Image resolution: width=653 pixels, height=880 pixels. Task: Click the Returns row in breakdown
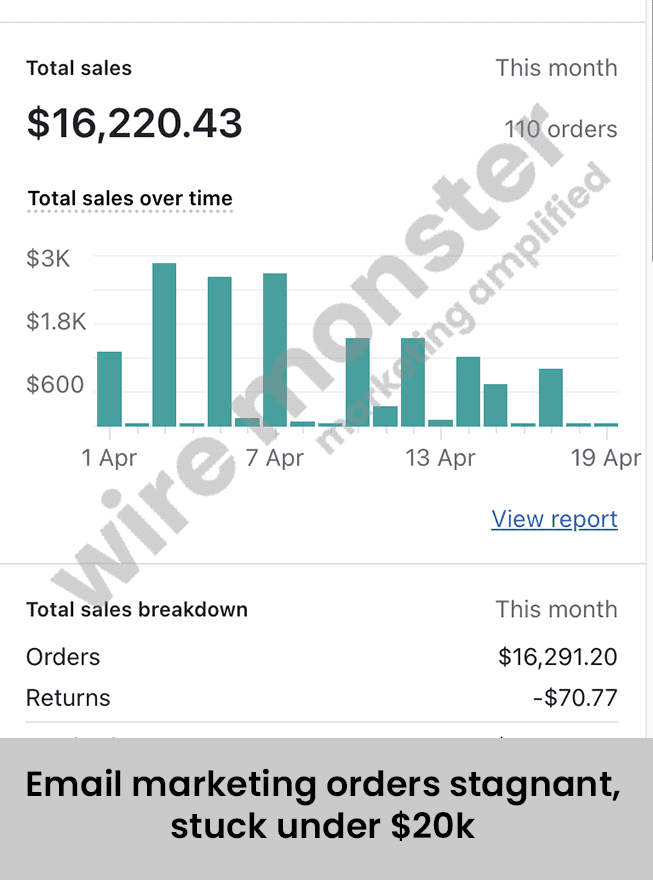[321, 698]
